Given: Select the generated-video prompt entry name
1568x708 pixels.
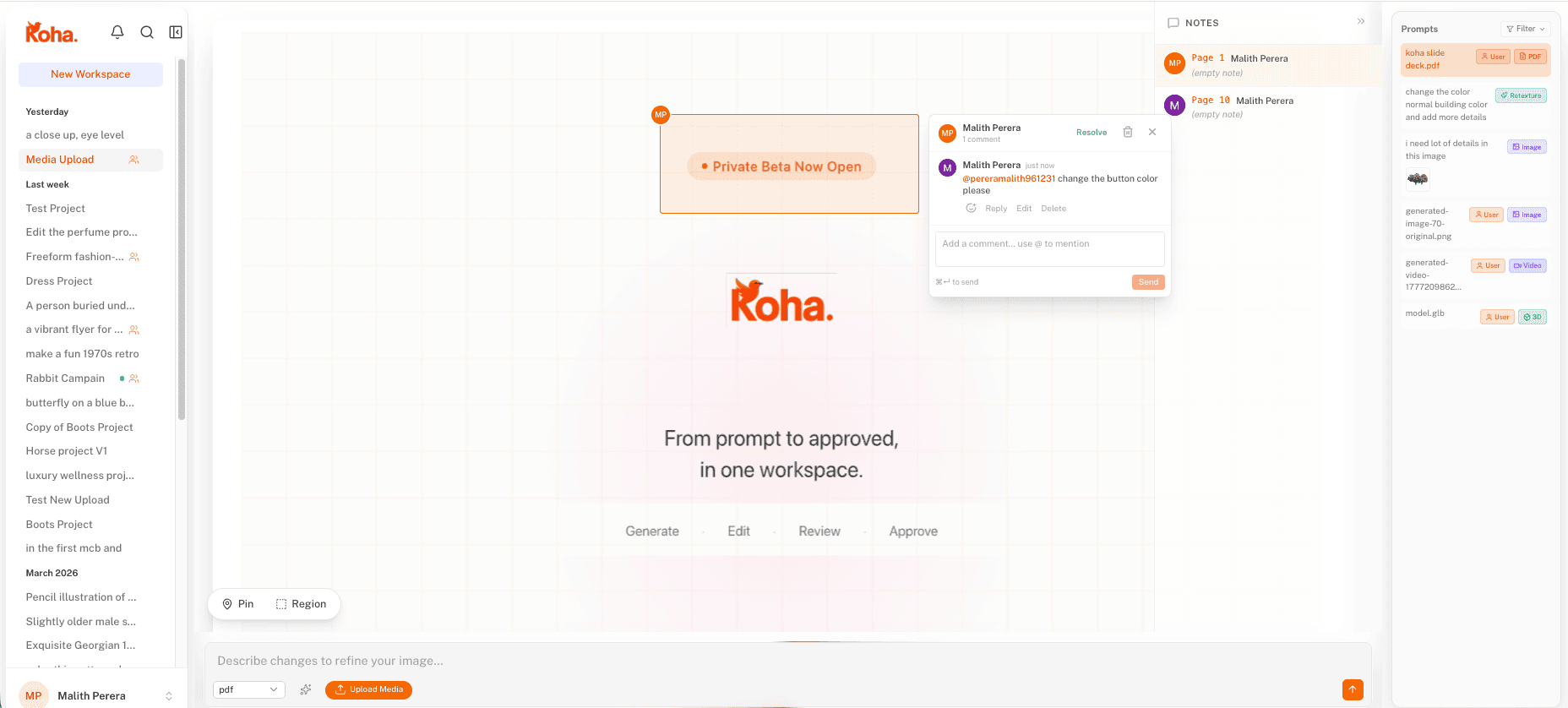Looking at the screenshot, I should tap(1433, 275).
